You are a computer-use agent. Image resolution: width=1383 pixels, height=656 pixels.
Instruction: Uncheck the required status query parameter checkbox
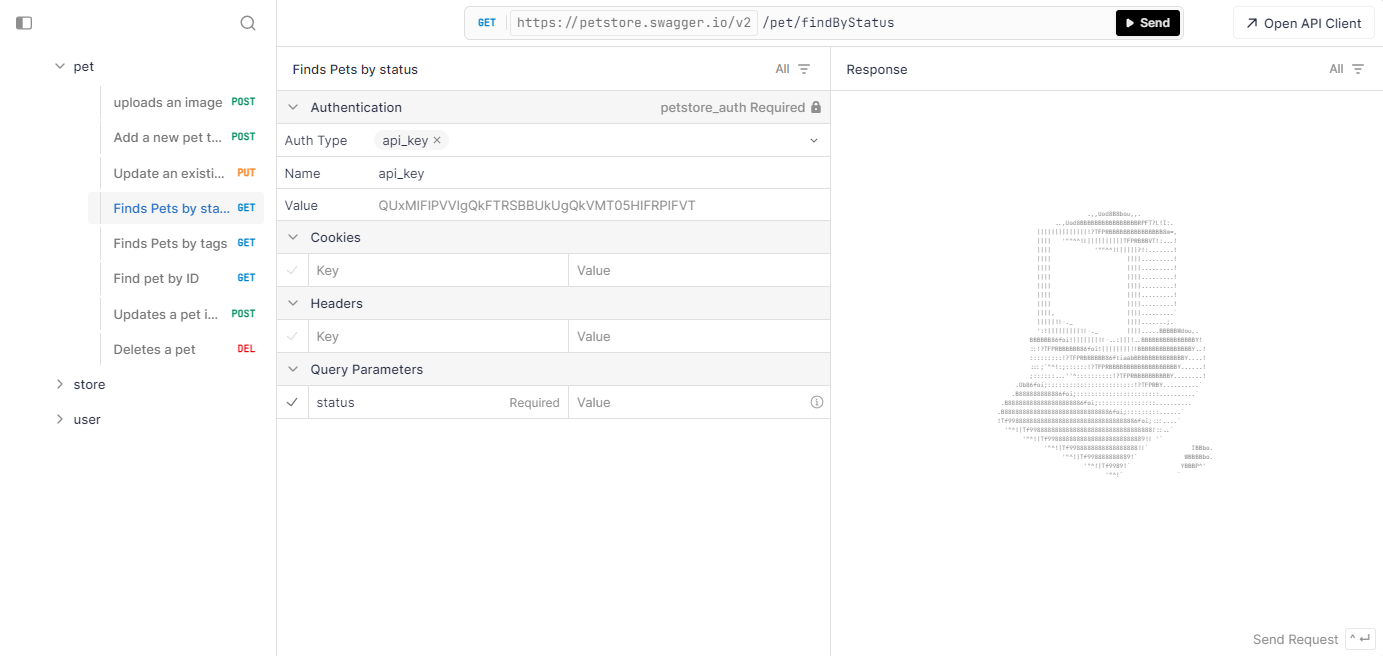293,401
